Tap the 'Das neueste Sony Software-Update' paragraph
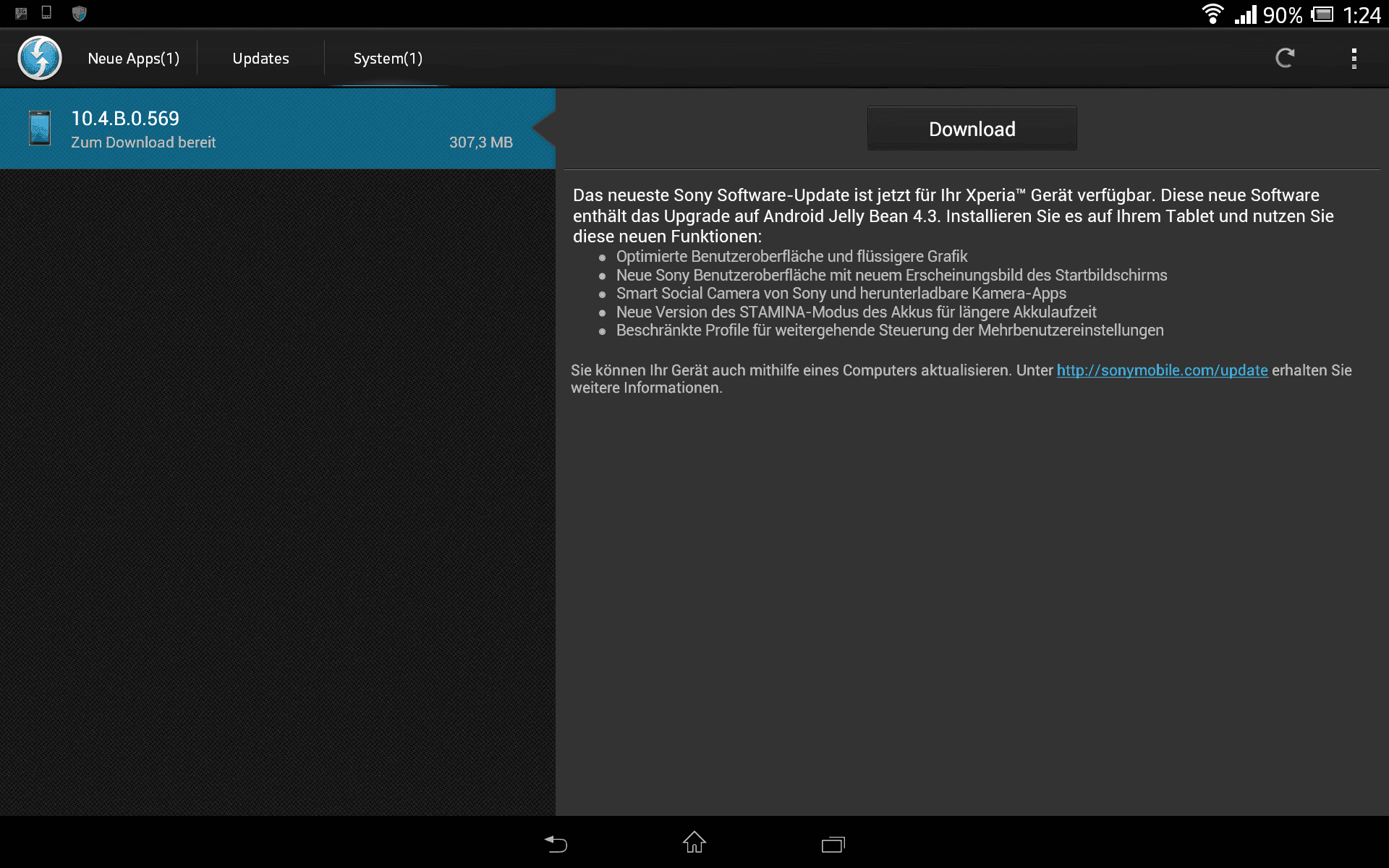Screen dimensions: 1389x868 pos(953,216)
